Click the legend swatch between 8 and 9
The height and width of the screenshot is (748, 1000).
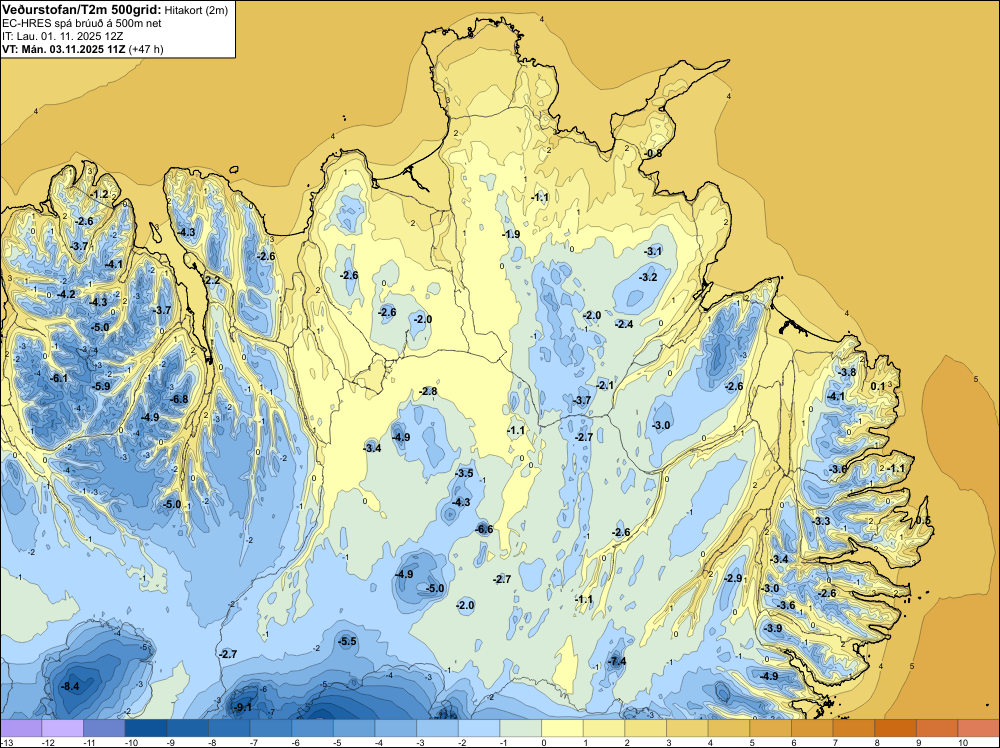896,728
